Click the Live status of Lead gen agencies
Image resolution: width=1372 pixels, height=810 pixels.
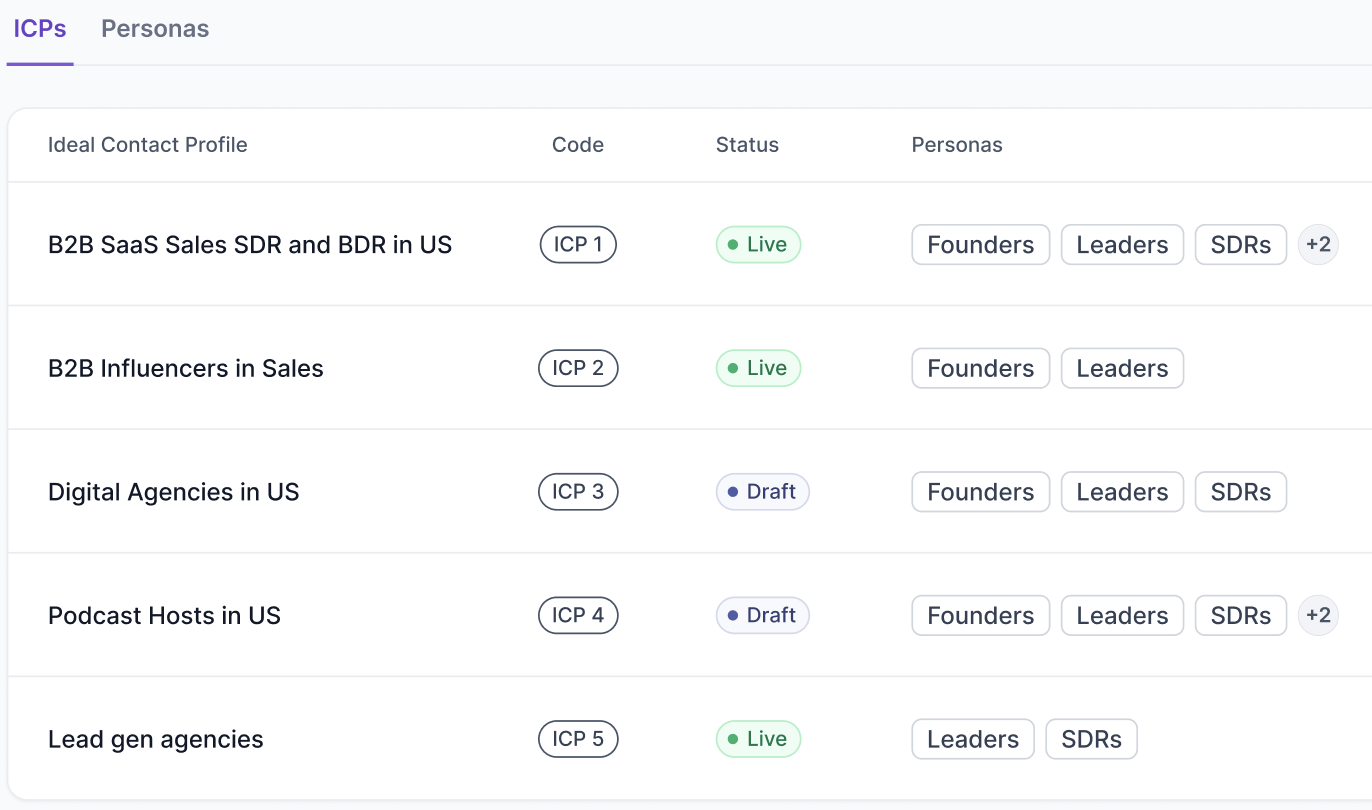[758, 740]
